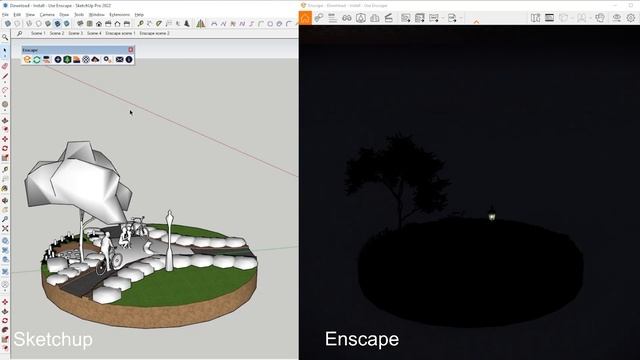This screenshot has height=360, width=640.
Task: Click the scene search magnifier icon
Action: (x=20, y=33)
